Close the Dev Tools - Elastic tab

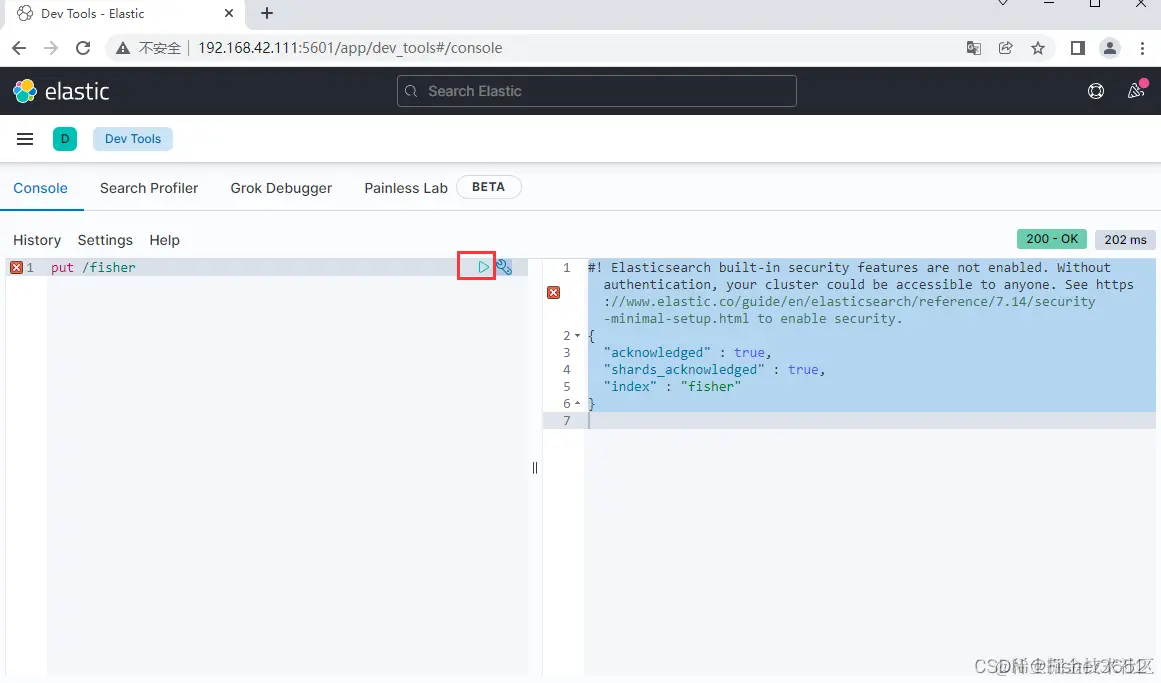click(x=229, y=13)
